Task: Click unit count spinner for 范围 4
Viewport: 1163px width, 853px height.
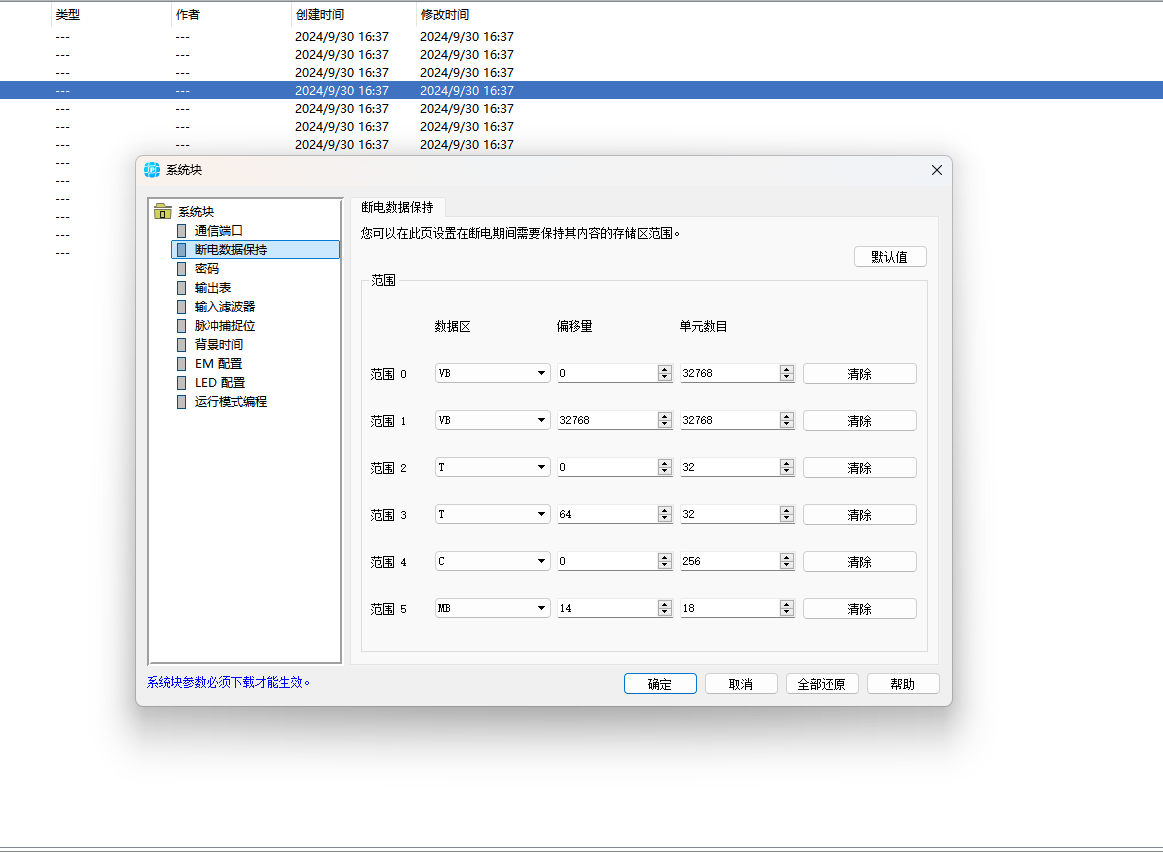Action: tap(787, 561)
